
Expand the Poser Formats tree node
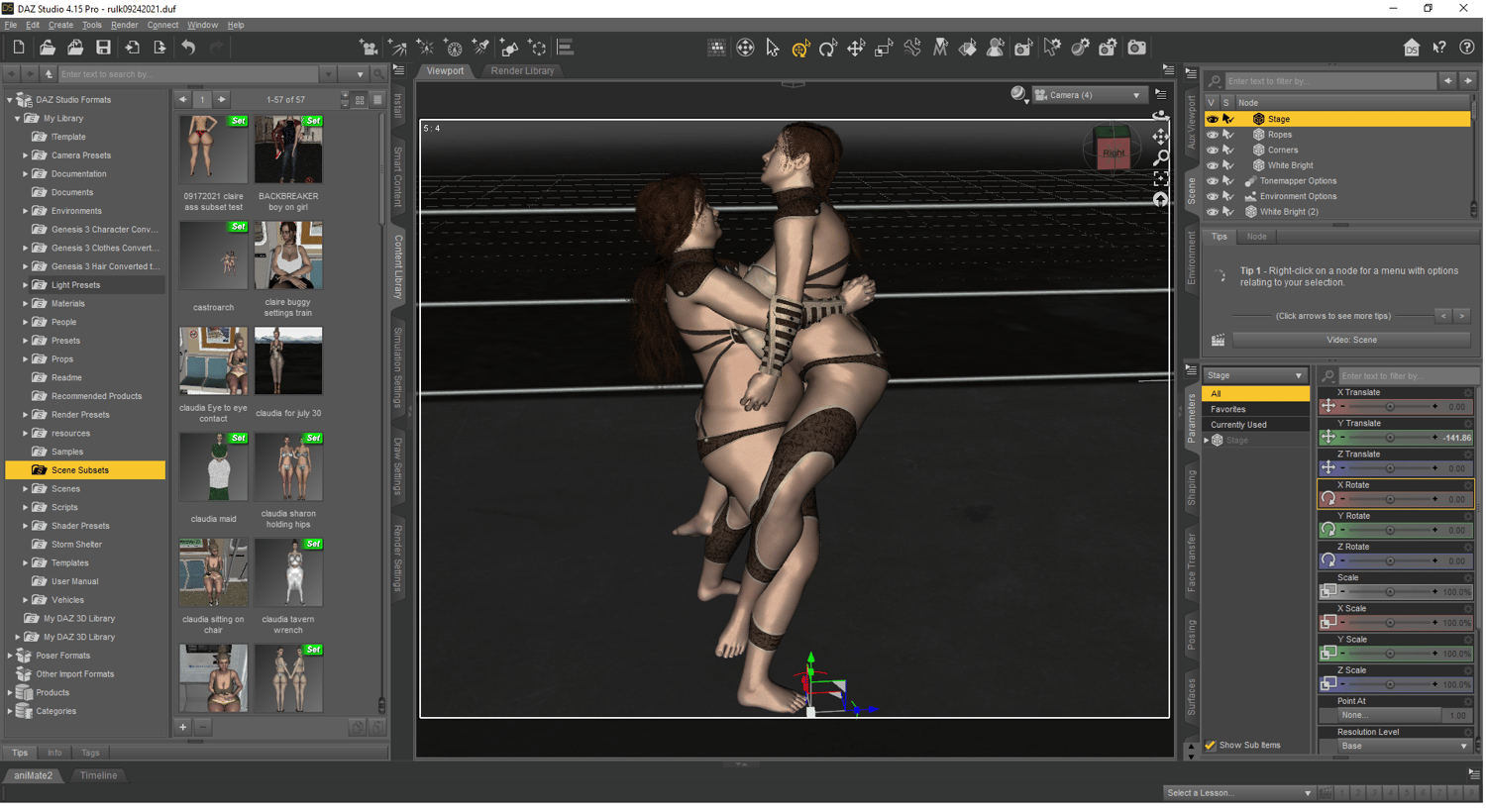pyautogui.click(x=10, y=656)
